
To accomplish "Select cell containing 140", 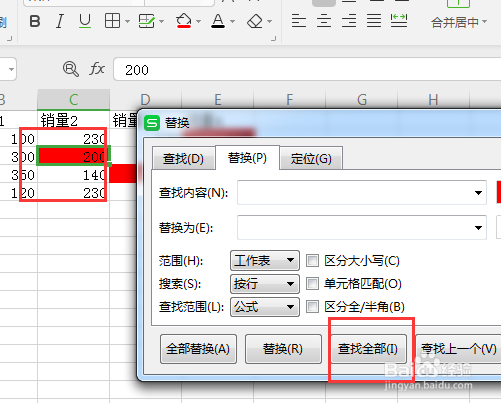I will coord(74,175).
